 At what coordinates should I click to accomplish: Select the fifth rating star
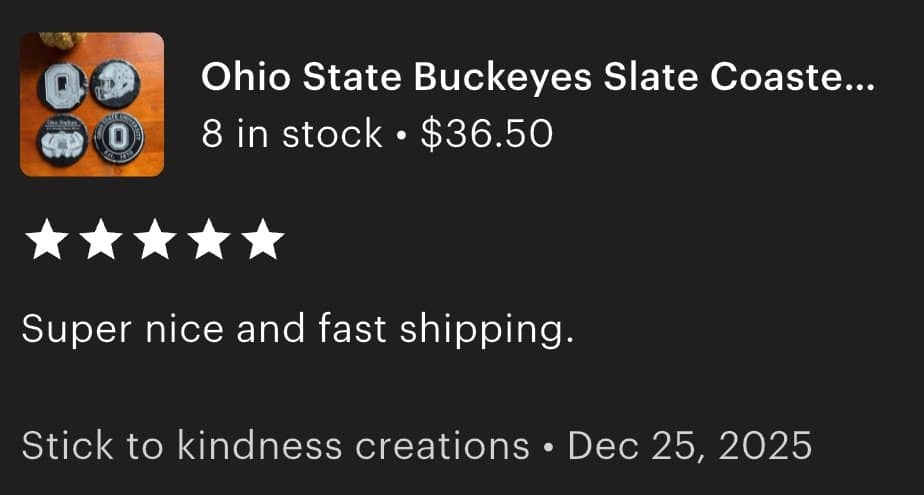click(263, 240)
